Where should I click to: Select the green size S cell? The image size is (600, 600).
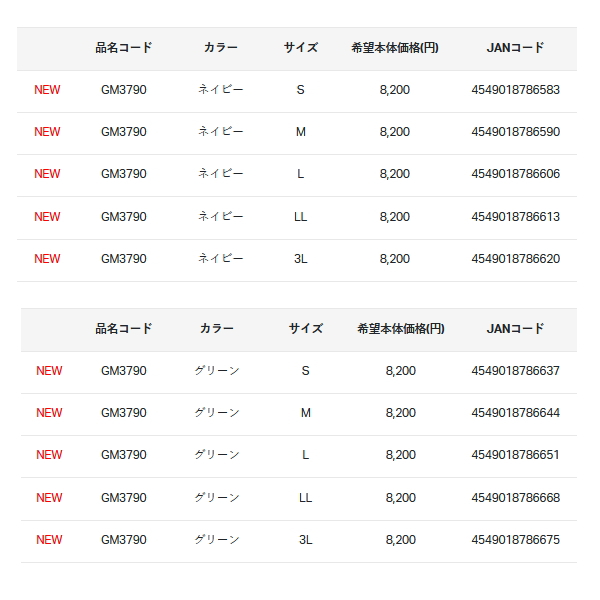pyautogui.click(x=305, y=370)
